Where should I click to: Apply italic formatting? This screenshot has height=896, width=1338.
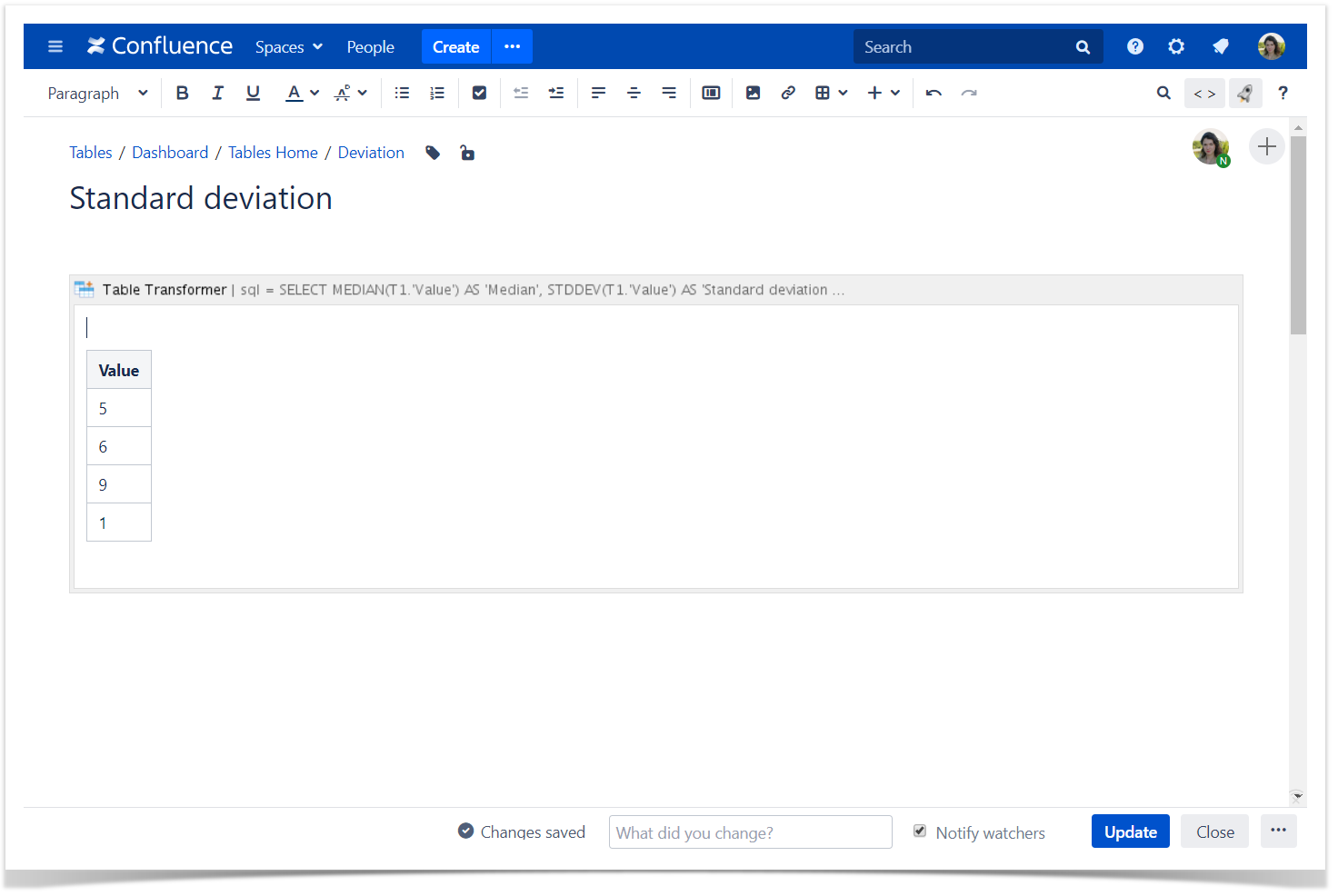[217, 93]
